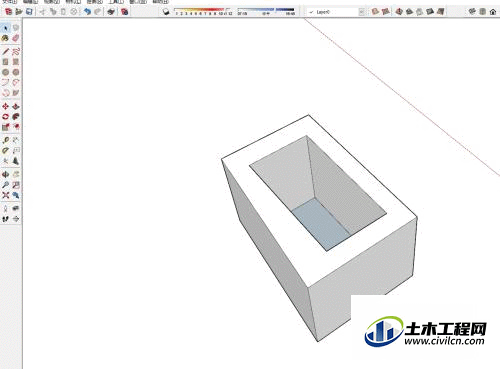Pick the Circle tool
The image size is (500, 369).
click(x=5, y=72)
